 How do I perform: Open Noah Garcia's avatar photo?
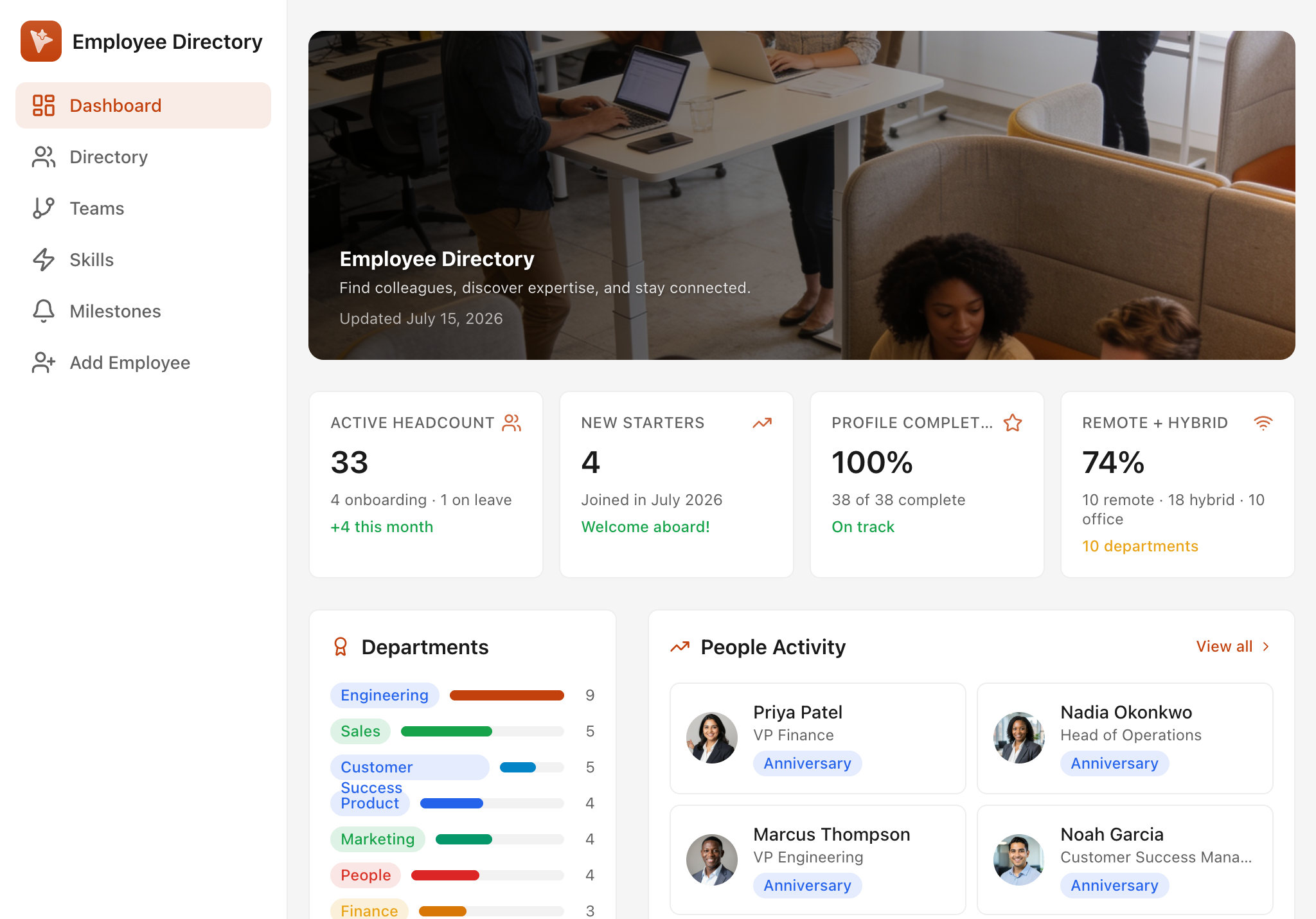tap(1019, 860)
